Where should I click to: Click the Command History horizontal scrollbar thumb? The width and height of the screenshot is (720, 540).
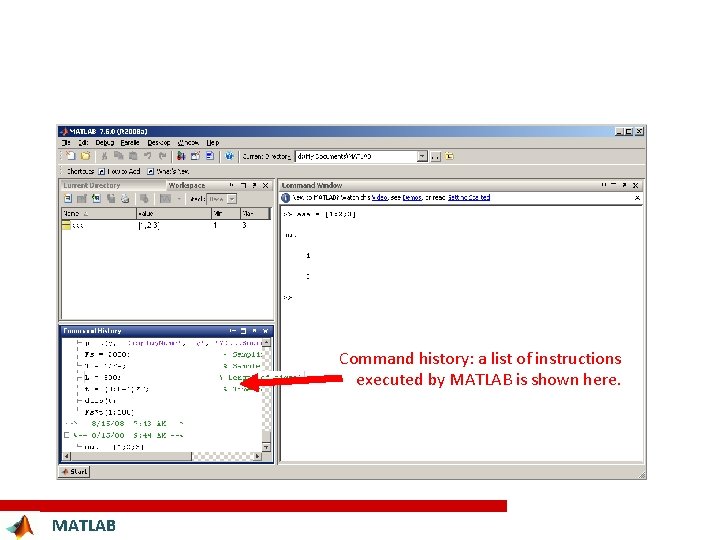click(x=131, y=456)
